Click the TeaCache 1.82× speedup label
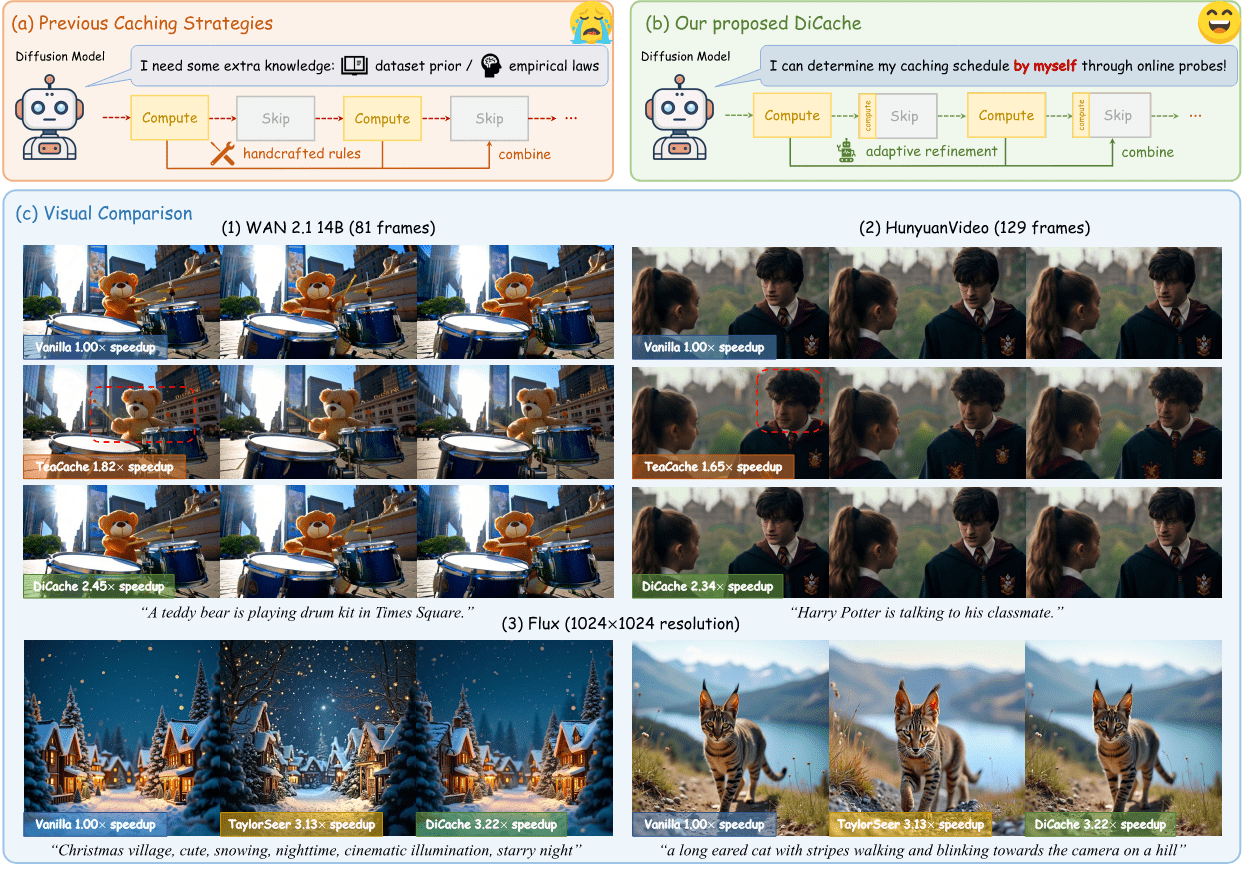Screen dimensions: 1242x869 coord(100,467)
